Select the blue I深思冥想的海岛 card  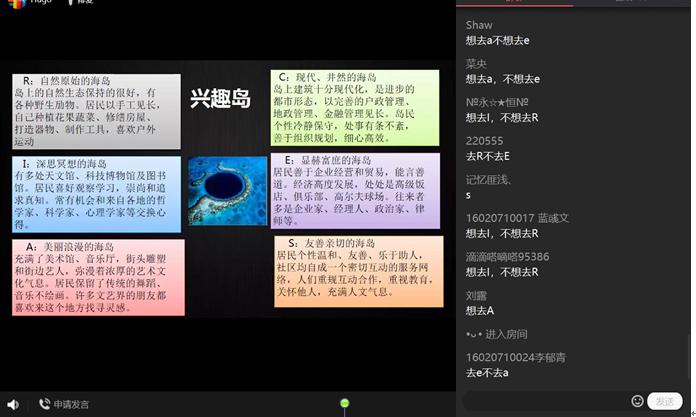[x=96, y=193]
